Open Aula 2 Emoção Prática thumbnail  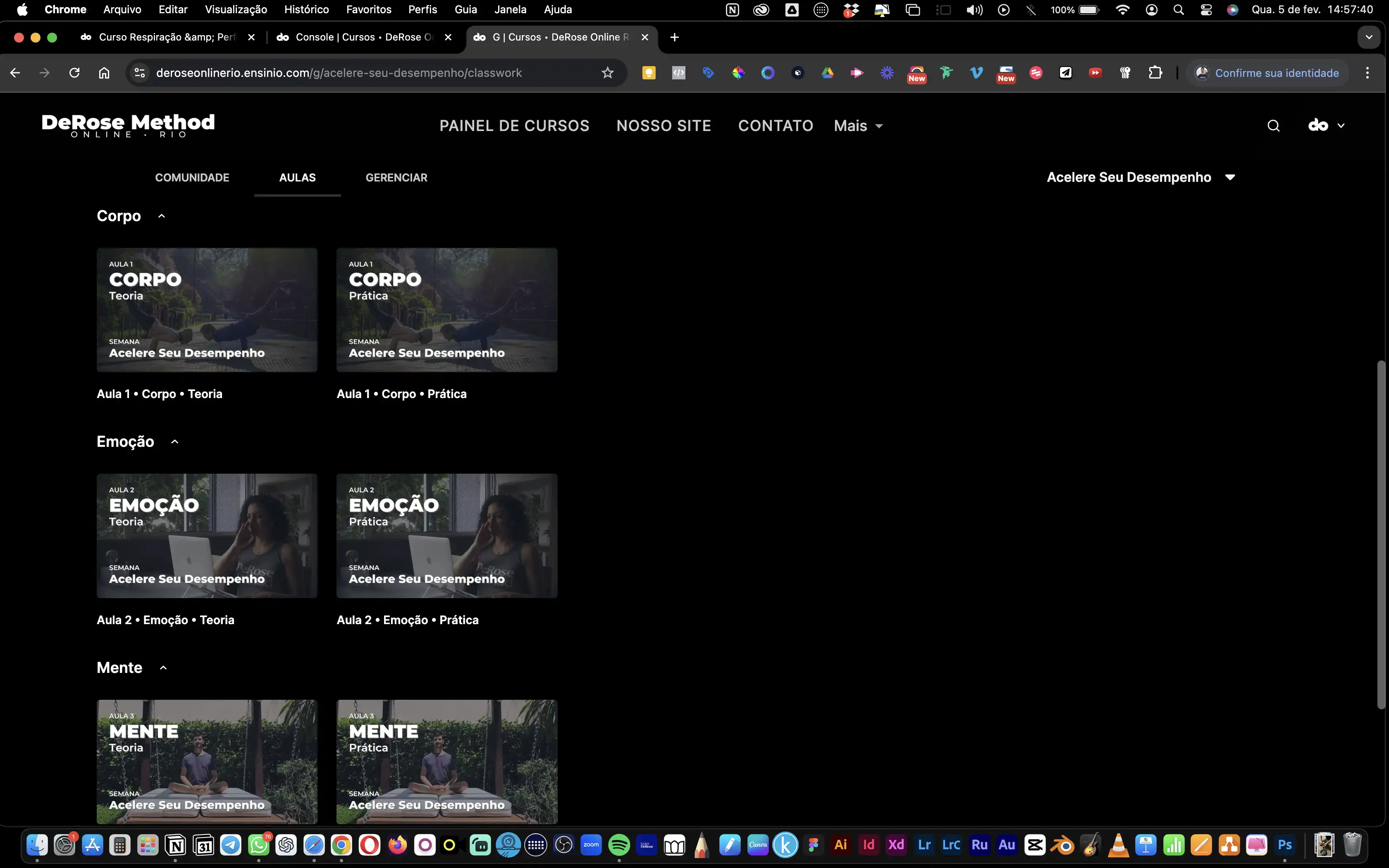(x=446, y=536)
